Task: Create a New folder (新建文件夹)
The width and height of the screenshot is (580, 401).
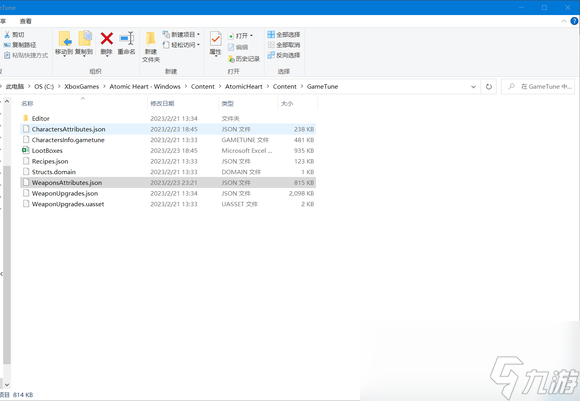Action: 151,47
